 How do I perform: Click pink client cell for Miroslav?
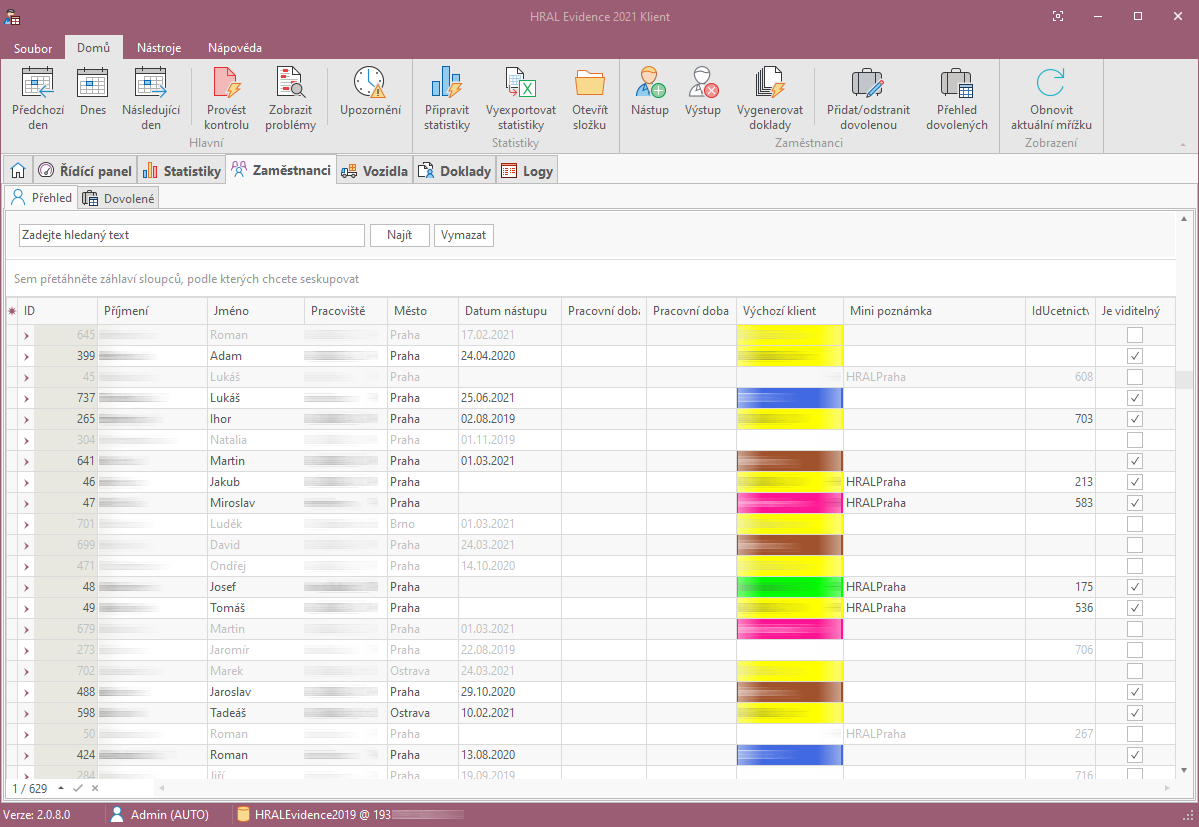point(789,503)
